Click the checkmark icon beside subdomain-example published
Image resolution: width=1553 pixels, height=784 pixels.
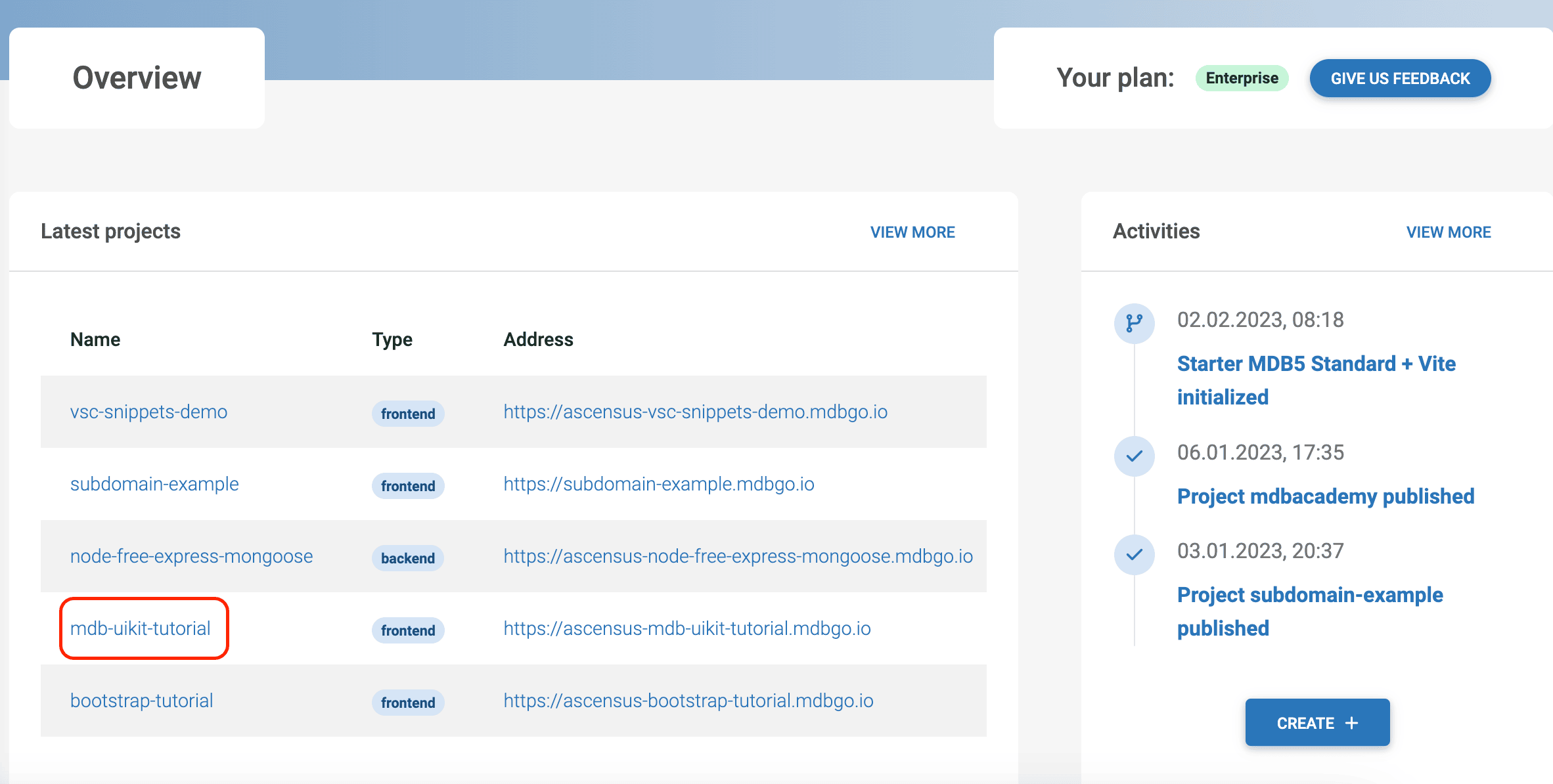pos(1134,555)
